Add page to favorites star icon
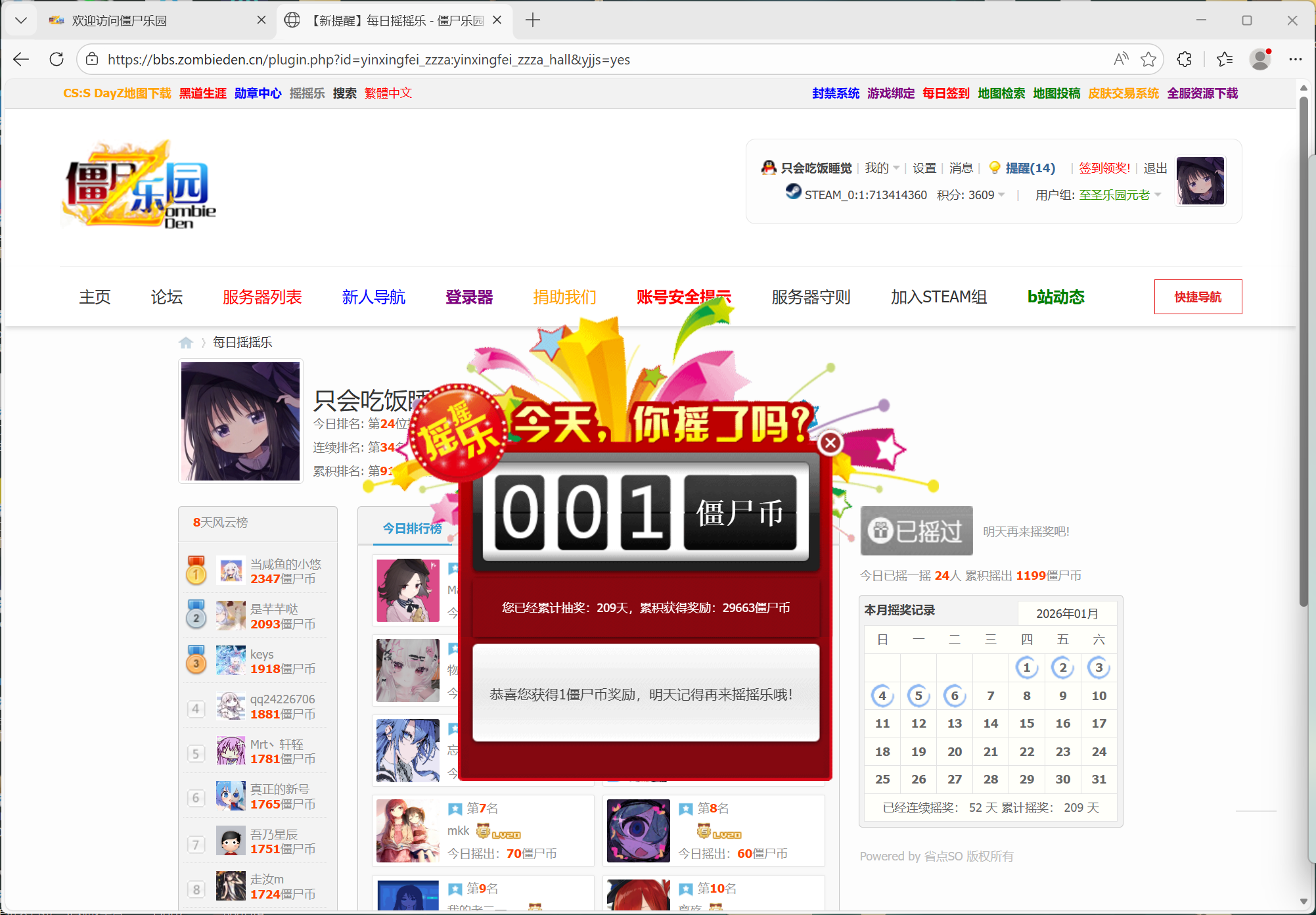 pyautogui.click(x=1148, y=59)
